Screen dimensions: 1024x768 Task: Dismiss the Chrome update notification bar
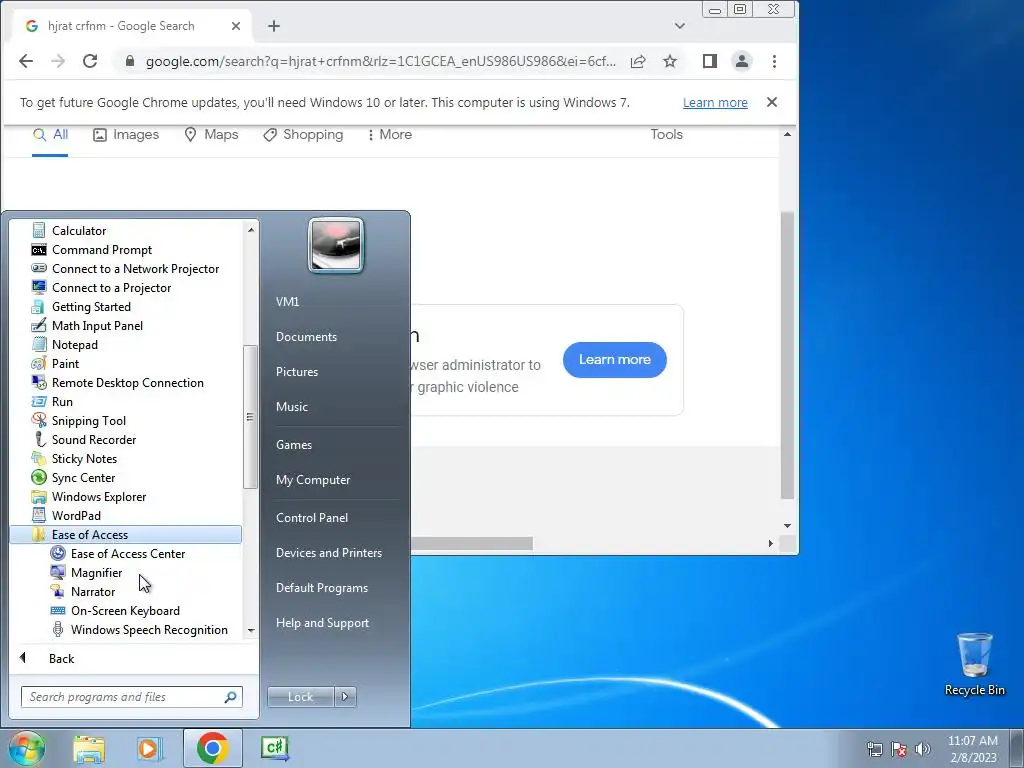[x=772, y=102]
